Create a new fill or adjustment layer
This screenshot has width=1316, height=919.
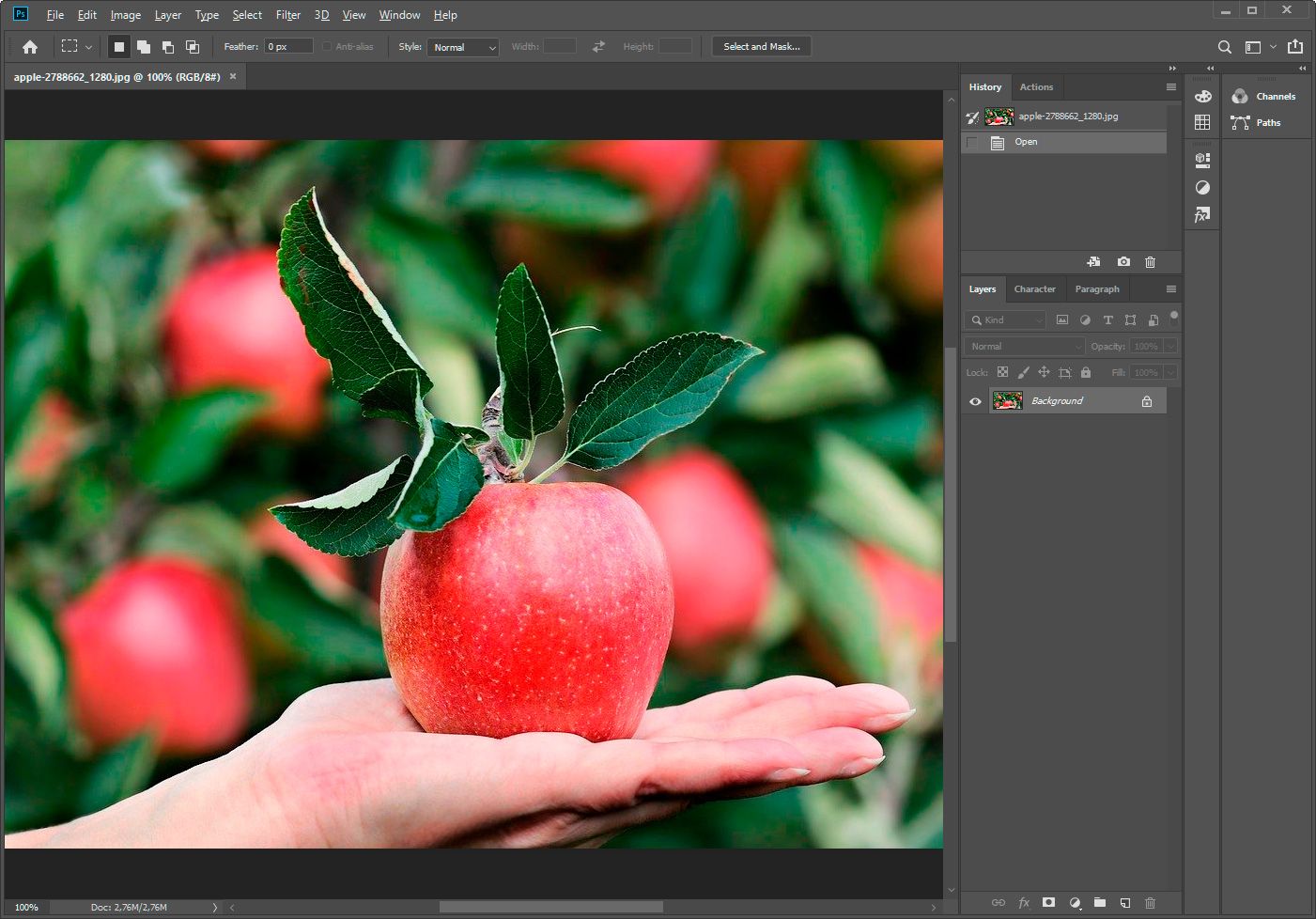point(1075,902)
